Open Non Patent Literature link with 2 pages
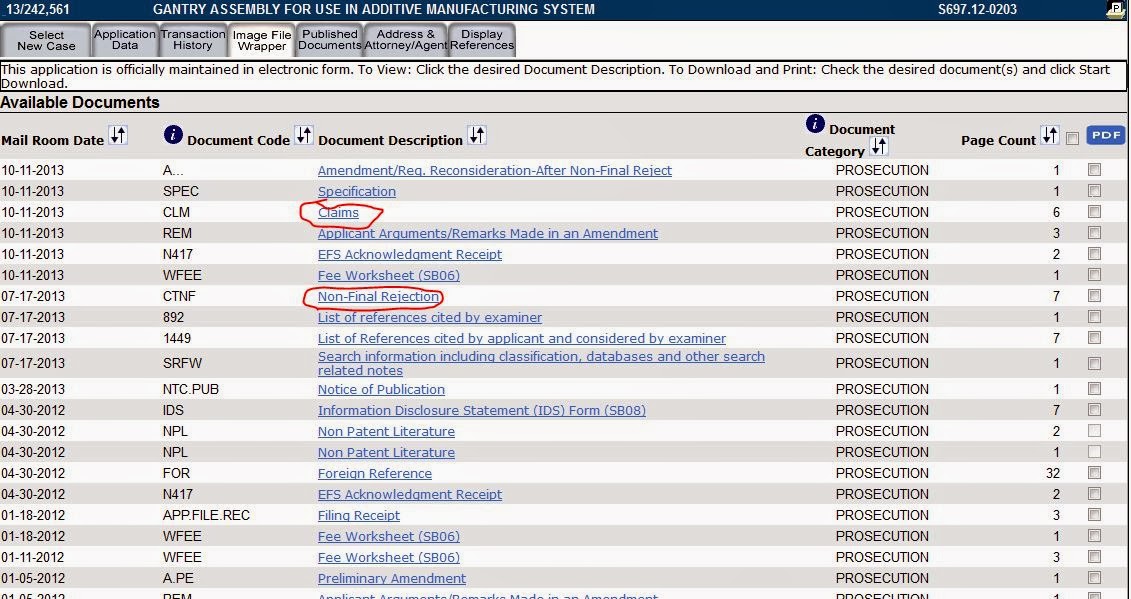The image size is (1131, 599). [386, 431]
